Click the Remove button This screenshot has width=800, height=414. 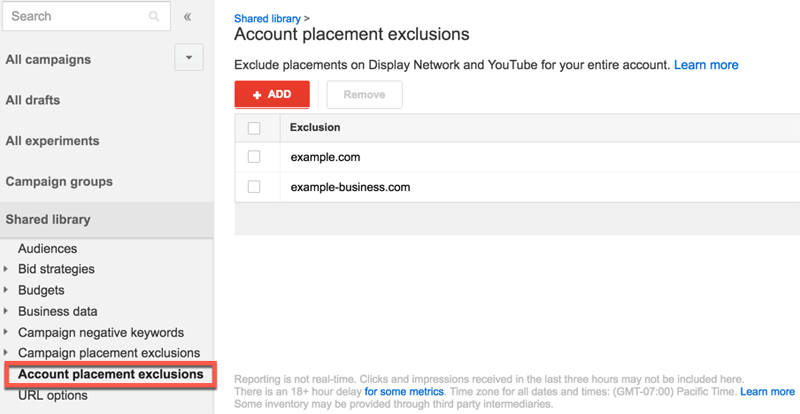(x=364, y=95)
